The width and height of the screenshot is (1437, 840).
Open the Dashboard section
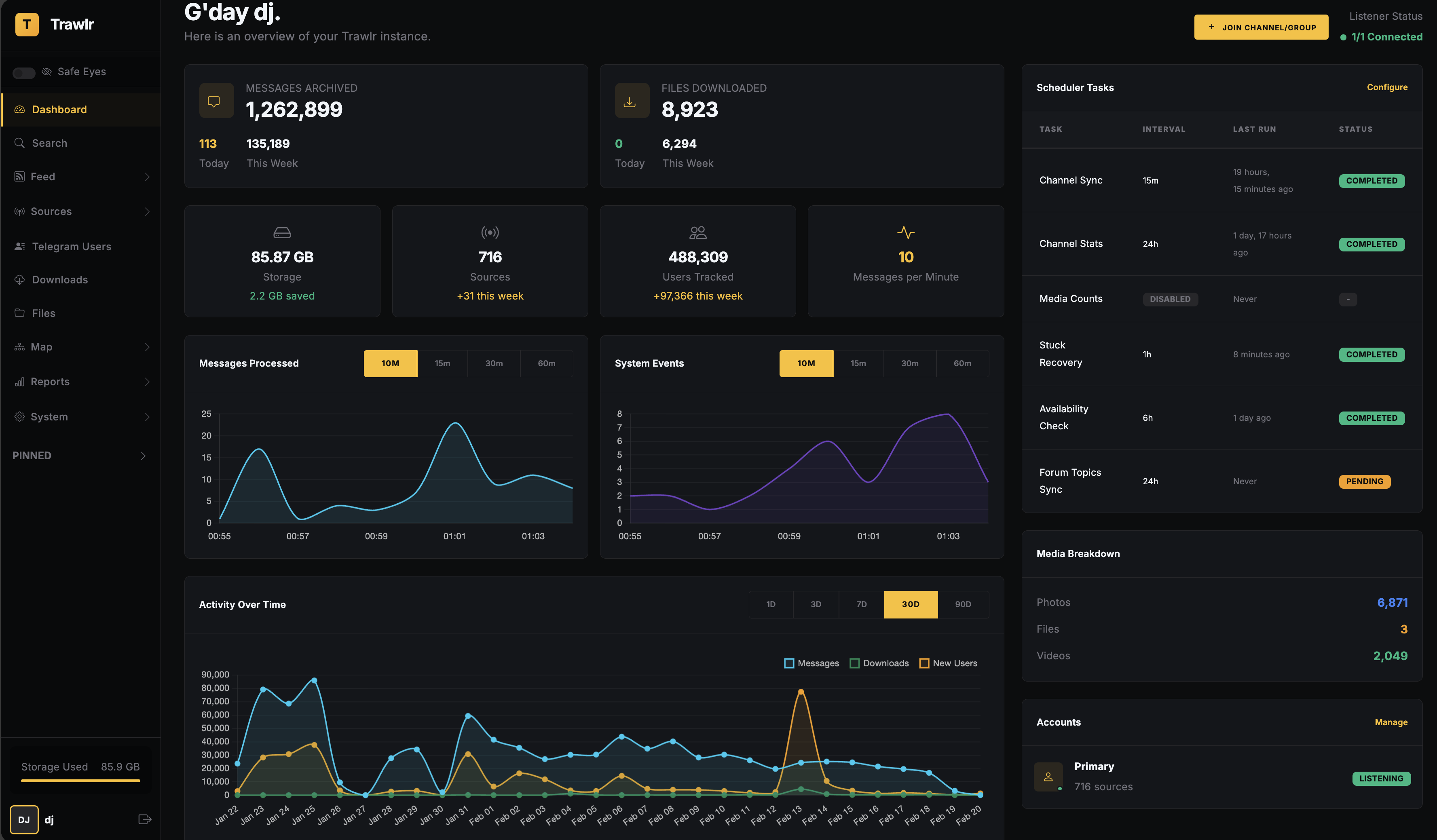click(59, 109)
